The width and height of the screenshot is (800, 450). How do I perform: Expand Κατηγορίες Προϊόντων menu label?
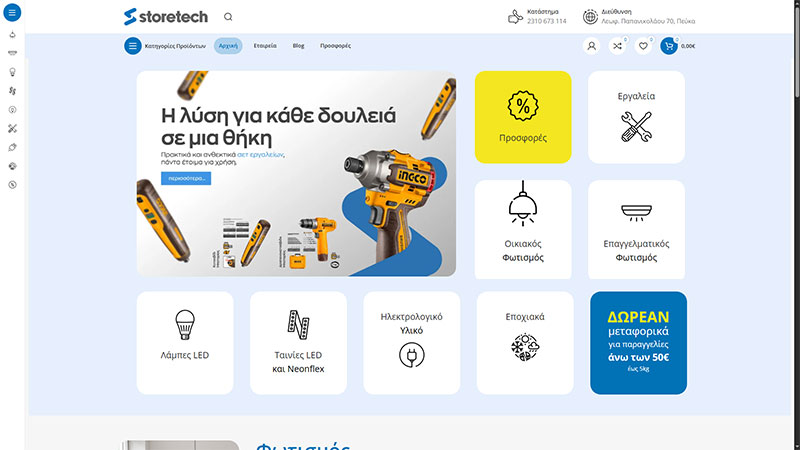[175, 46]
